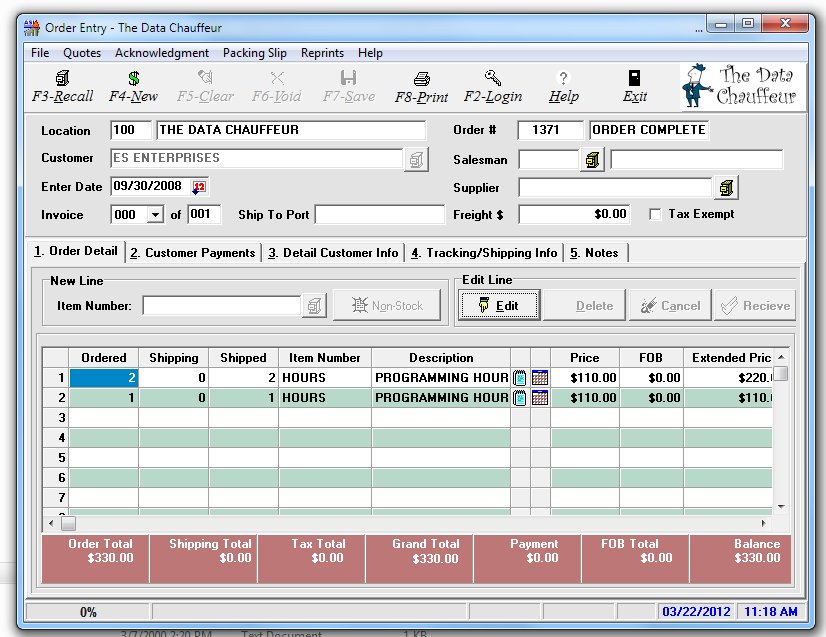Image resolution: width=826 pixels, height=637 pixels.
Task: Click the Data Chauffeur logo
Action: [742, 86]
